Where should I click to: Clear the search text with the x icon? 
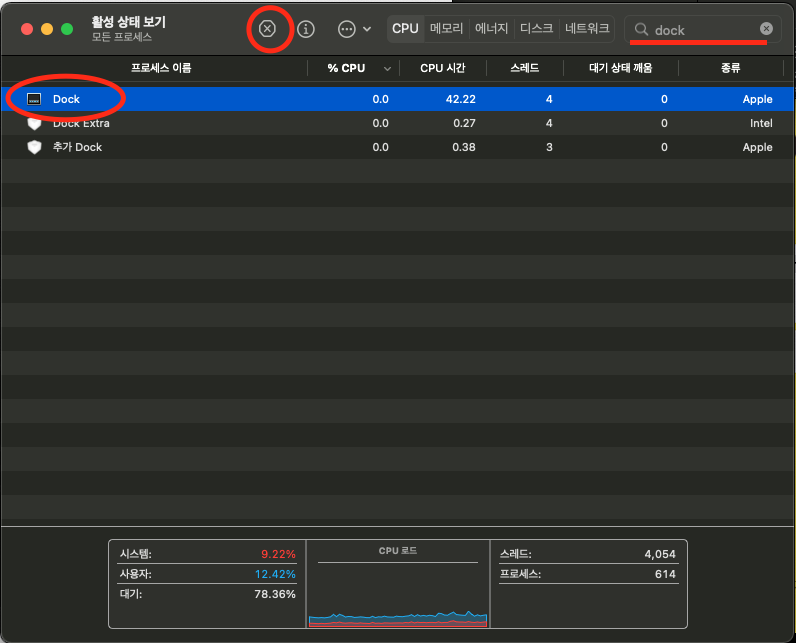[x=766, y=29]
